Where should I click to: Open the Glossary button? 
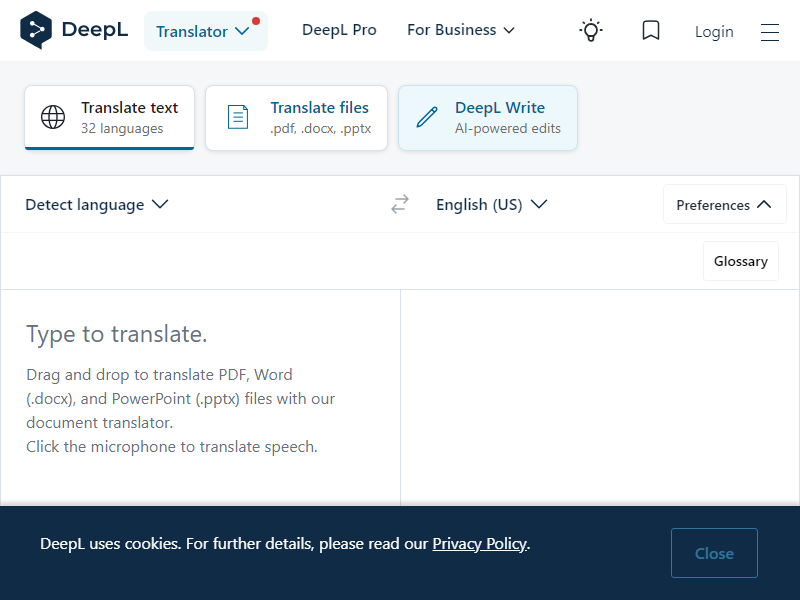point(741,261)
